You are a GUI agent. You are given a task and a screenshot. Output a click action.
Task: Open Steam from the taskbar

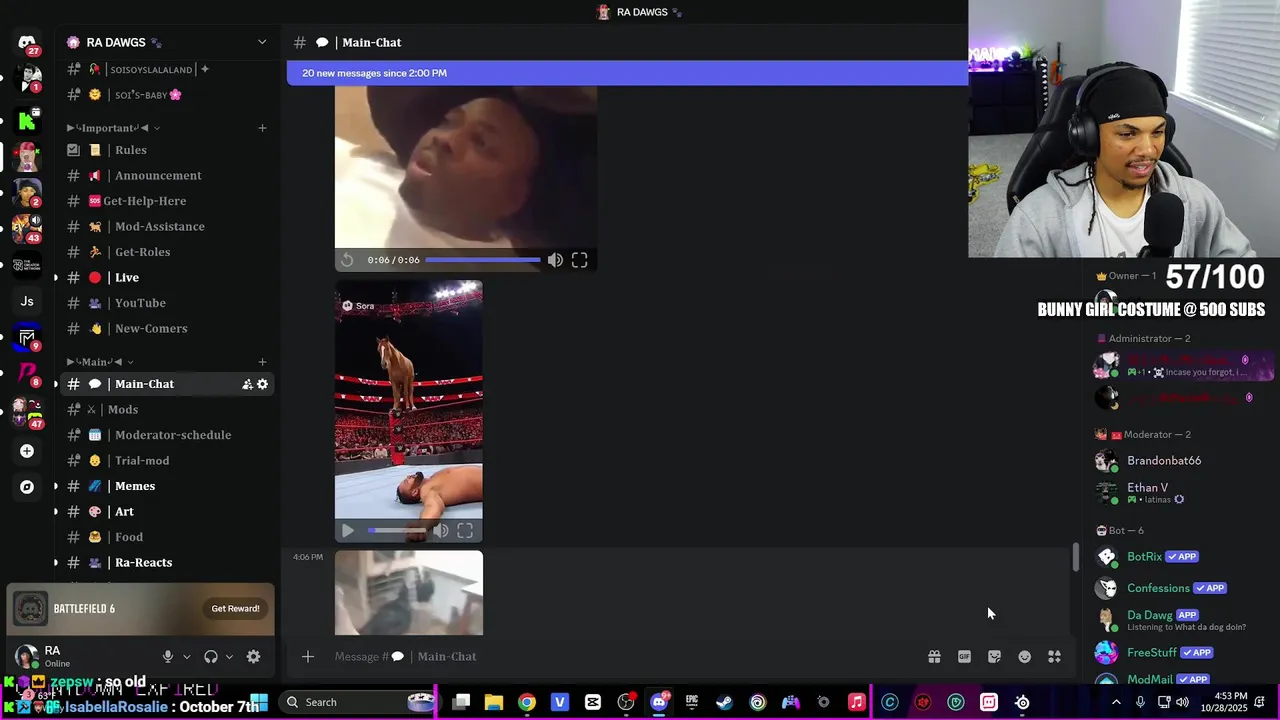coord(724,702)
